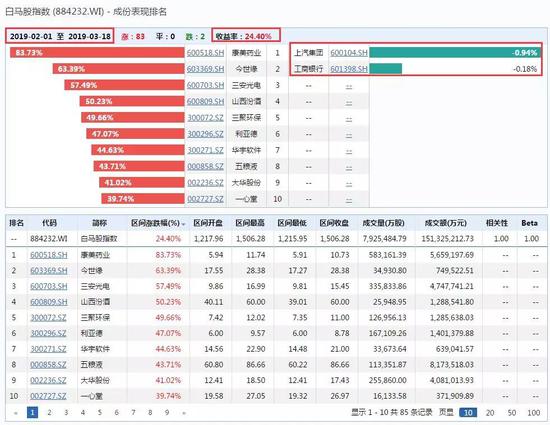Click the 83.73% red gain bar
Screen dimensions: 550x425
point(97,53)
